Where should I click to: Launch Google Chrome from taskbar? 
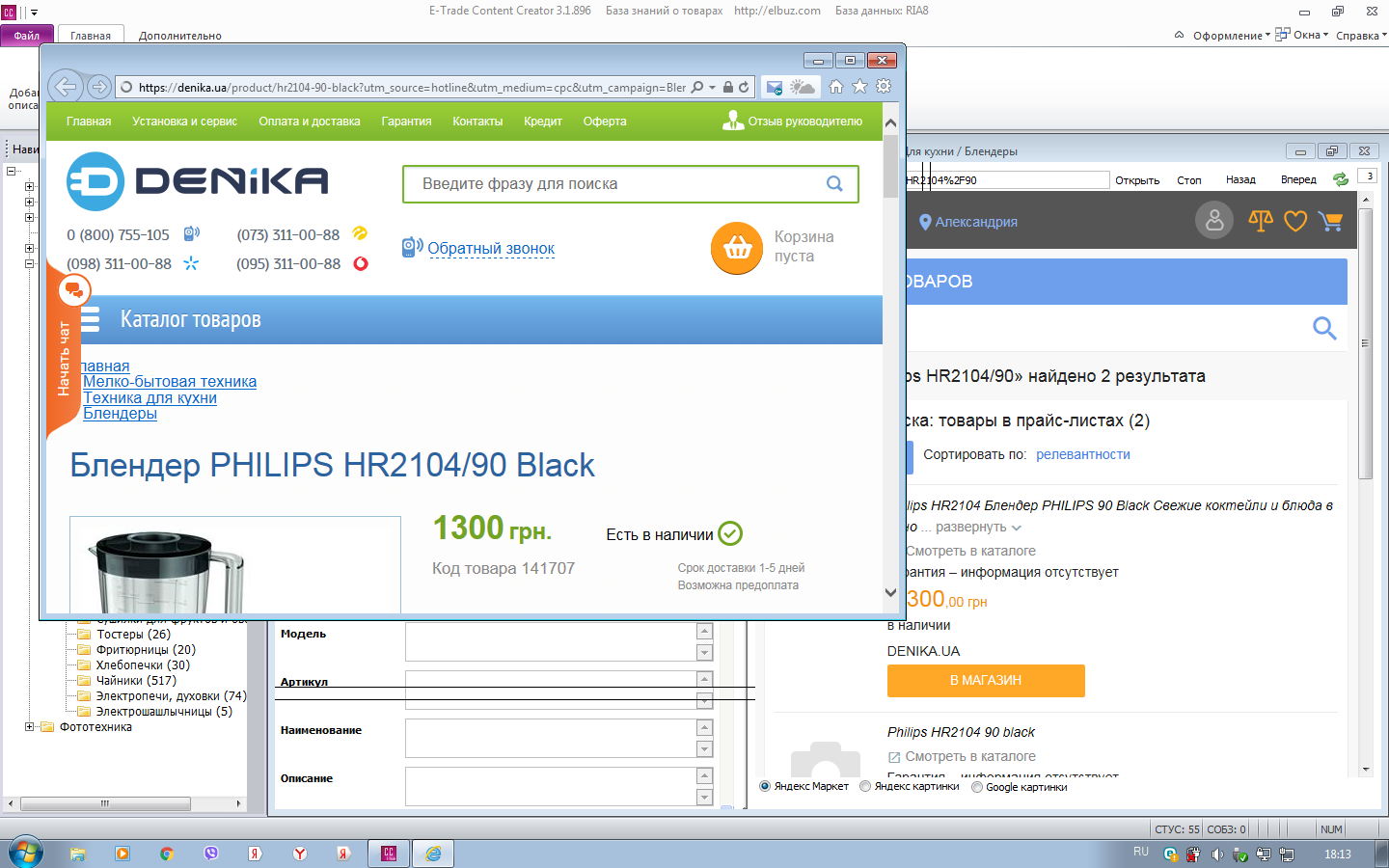[166, 854]
